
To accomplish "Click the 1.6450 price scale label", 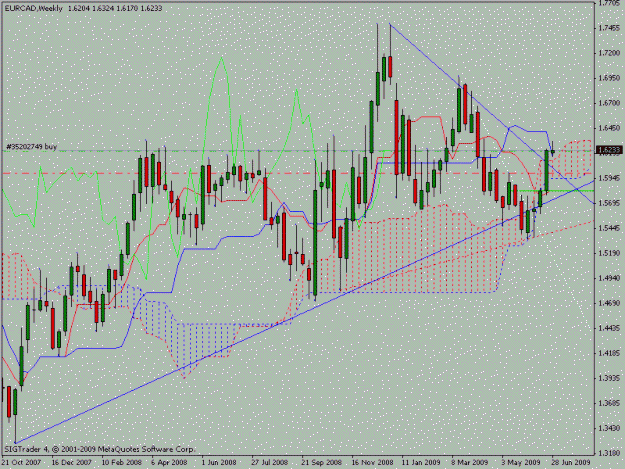I will click(x=609, y=128).
